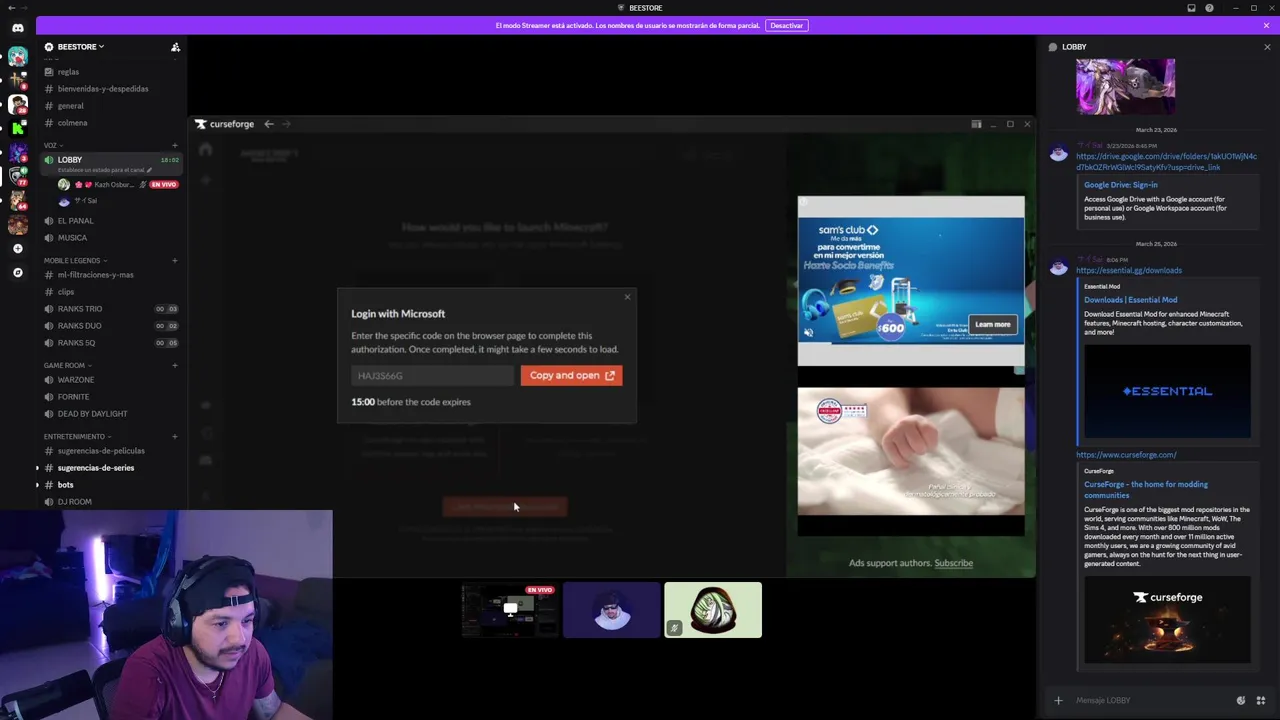The image size is (1280, 720).
Task: Open the essential.gg/downloads link
Action: (x=1129, y=270)
